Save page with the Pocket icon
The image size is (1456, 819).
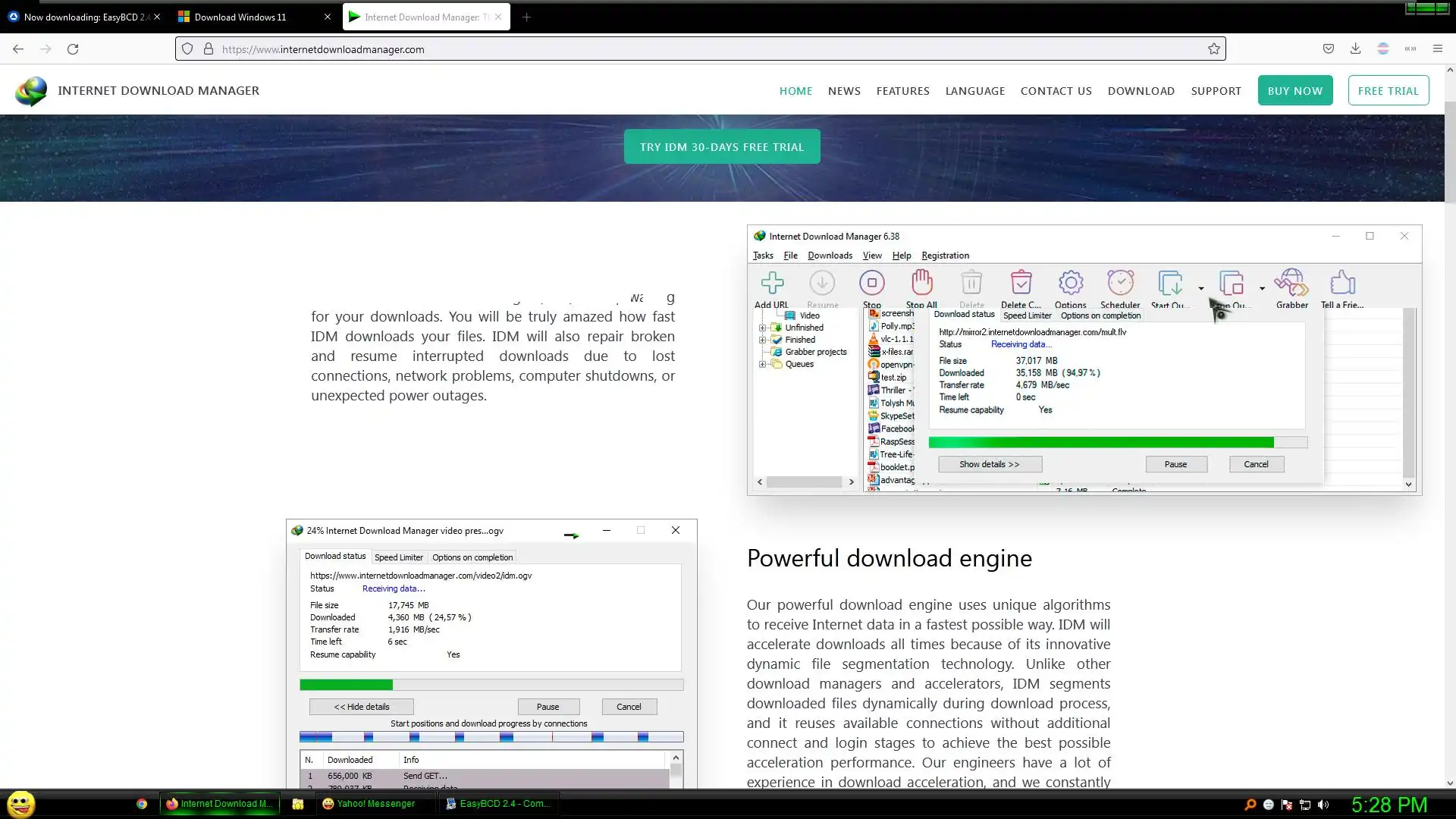tap(1328, 49)
